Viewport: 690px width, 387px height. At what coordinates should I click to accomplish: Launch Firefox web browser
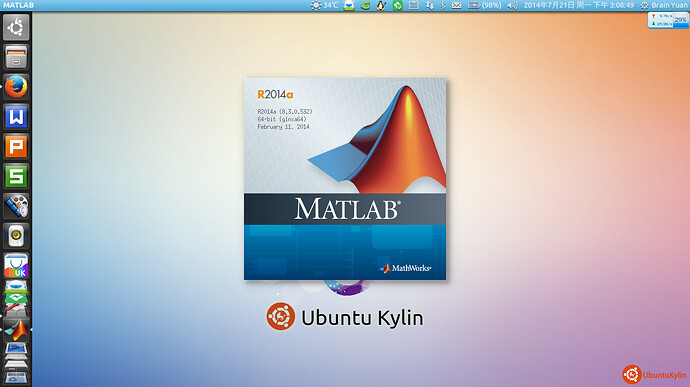pyautogui.click(x=16, y=87)
